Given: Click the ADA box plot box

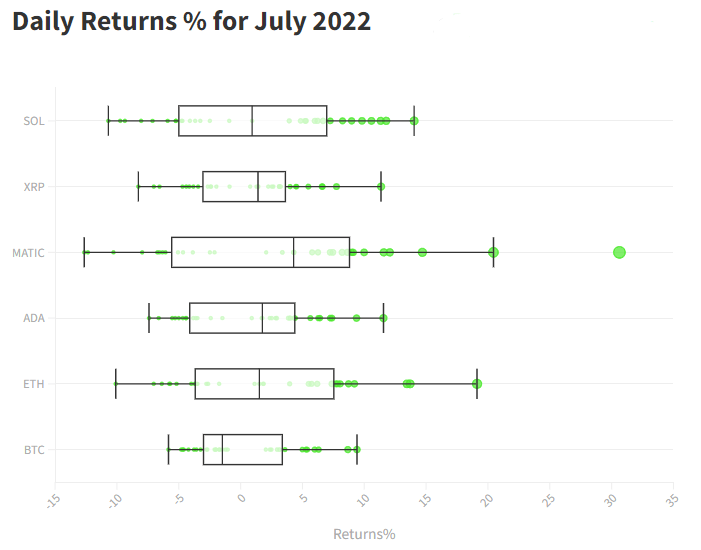Looking at the screenshot, I should tap(242, 318).
